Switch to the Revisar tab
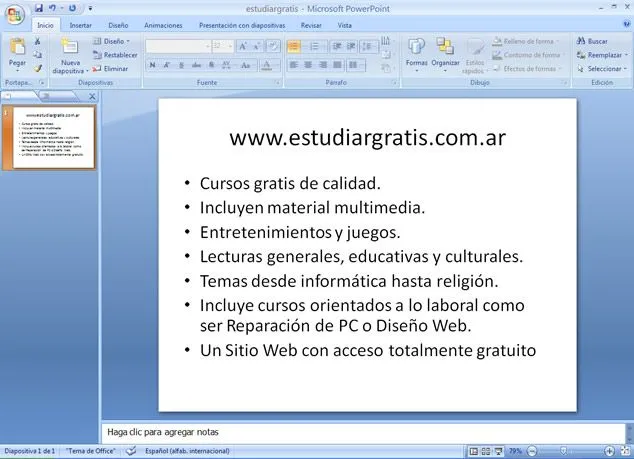Viewport: 634px width, 459px height. 311,25
